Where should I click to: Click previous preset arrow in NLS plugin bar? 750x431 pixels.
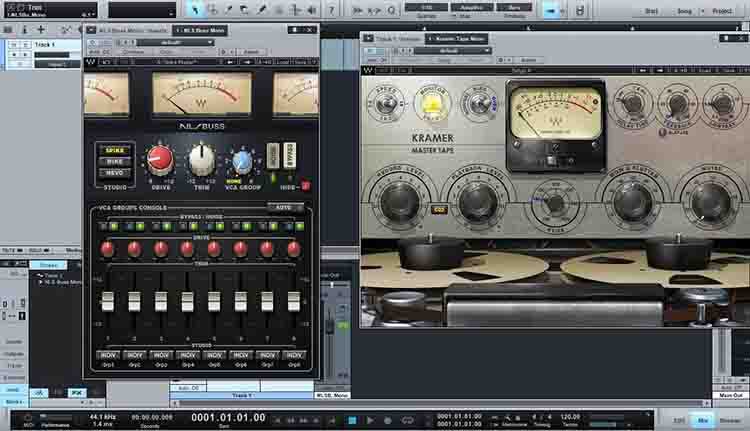click(x=230, y=62)
